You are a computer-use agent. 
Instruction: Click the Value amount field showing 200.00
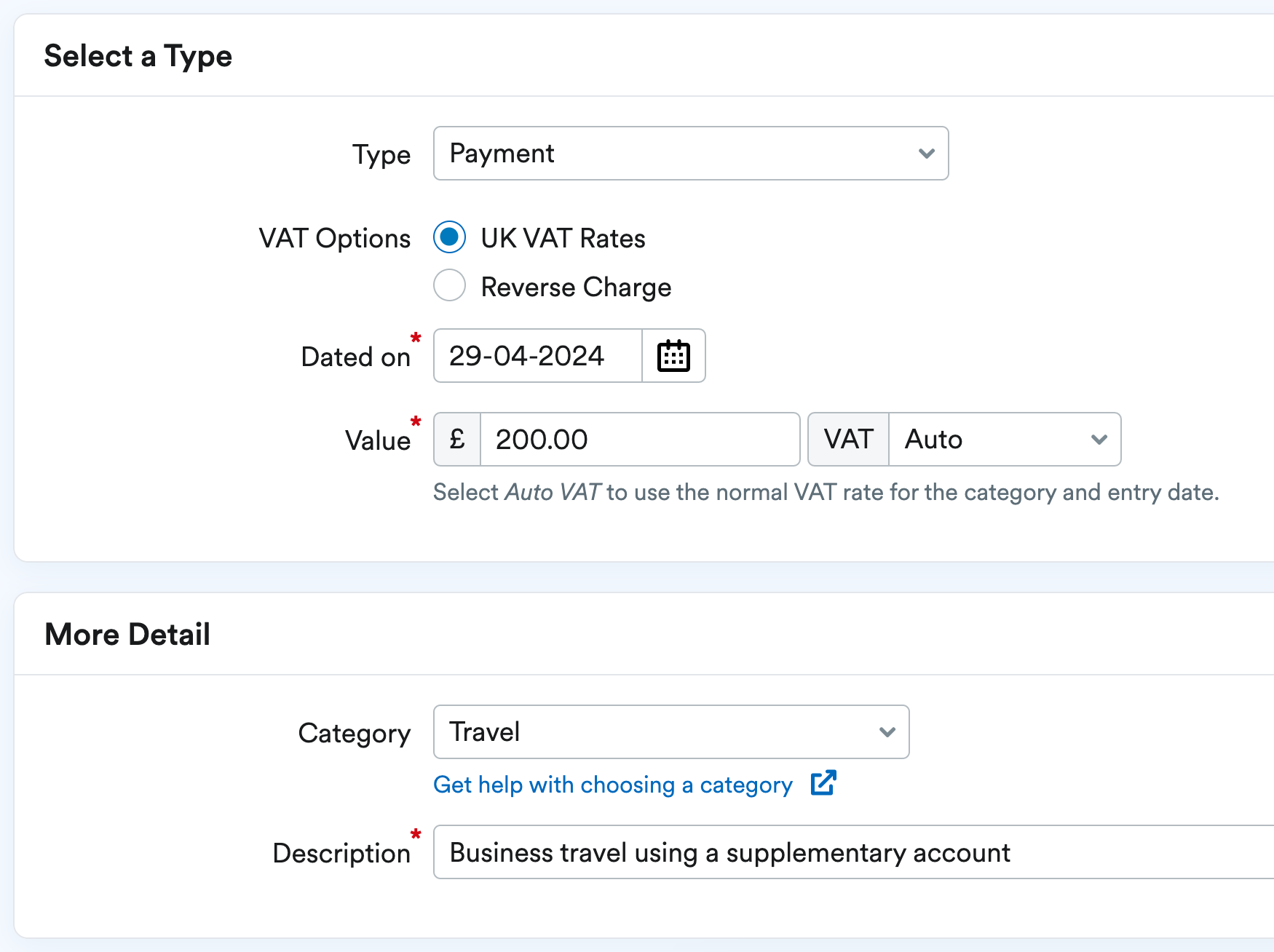coord(641,440)
